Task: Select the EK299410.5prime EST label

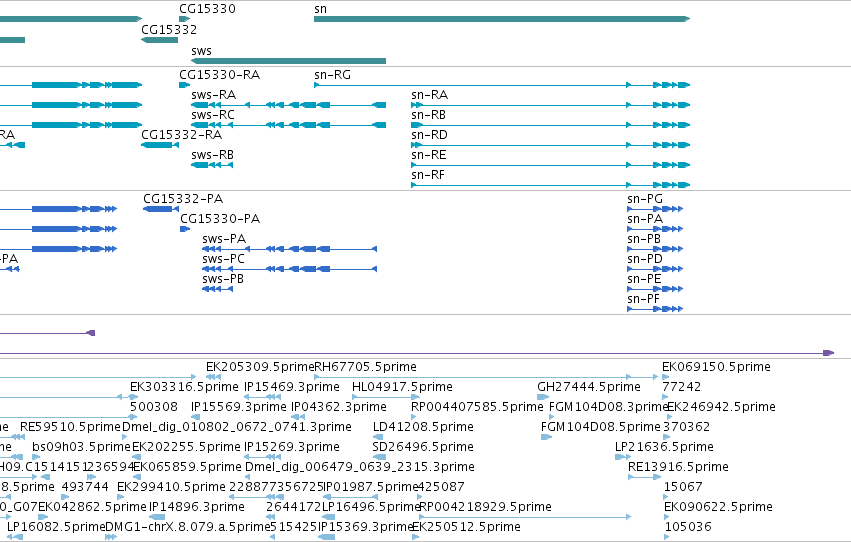Action: [171, 488]
